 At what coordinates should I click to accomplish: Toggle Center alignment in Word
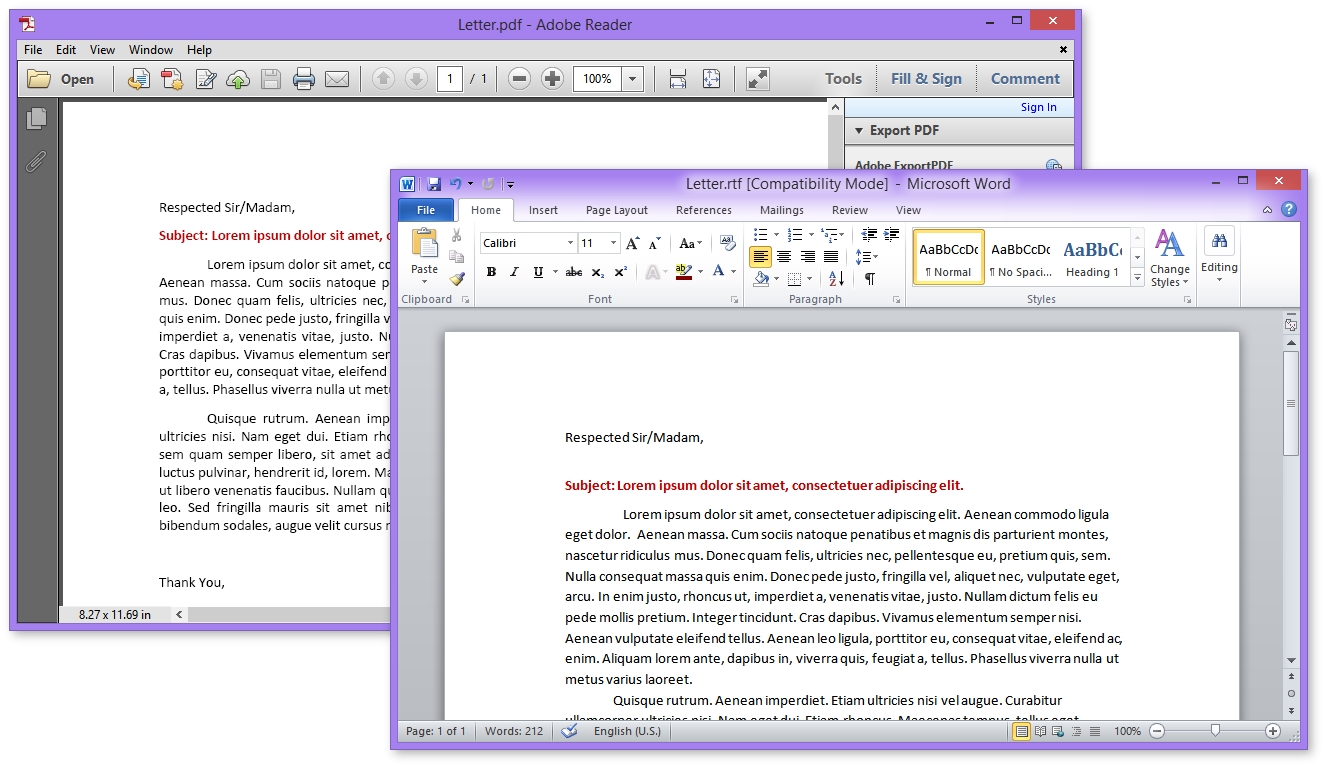784,257
